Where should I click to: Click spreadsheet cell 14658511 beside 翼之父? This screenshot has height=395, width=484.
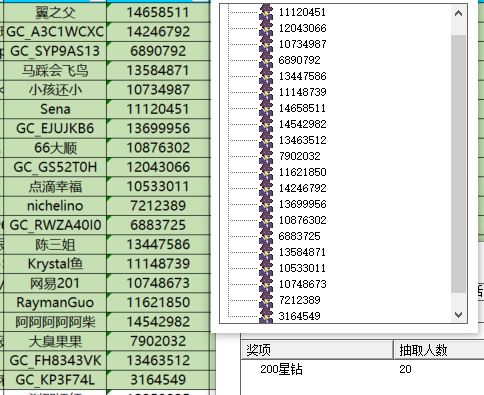(158, 13)
